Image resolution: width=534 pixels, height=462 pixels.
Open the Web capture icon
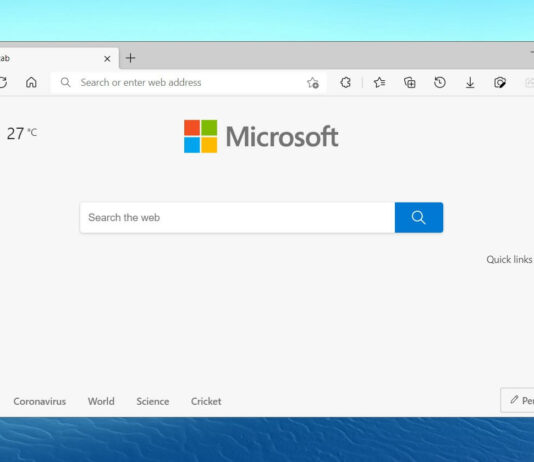tap(500, 82)
